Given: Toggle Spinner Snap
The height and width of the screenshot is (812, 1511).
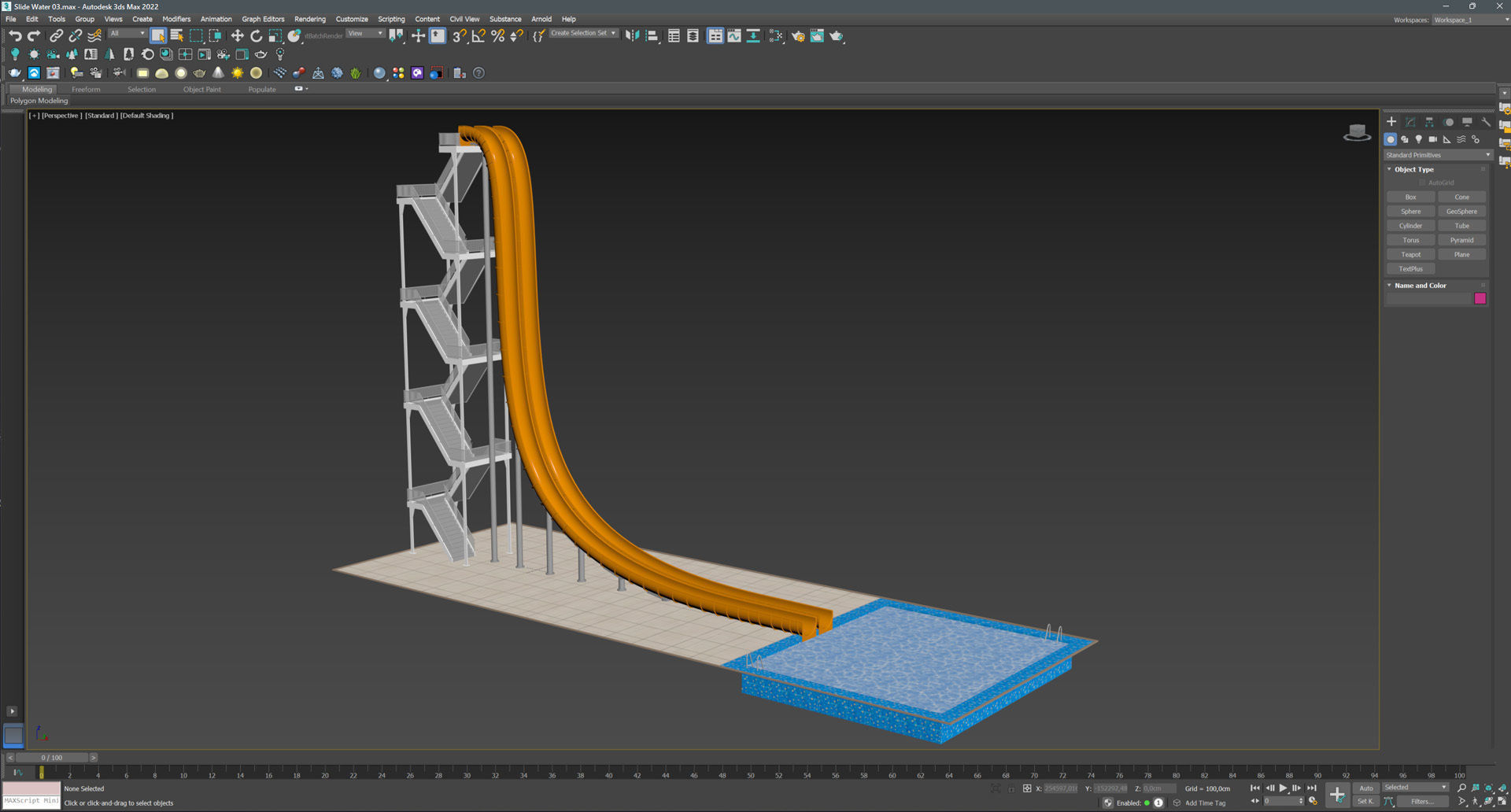Looking at the screenshot, I should point(516,35).
